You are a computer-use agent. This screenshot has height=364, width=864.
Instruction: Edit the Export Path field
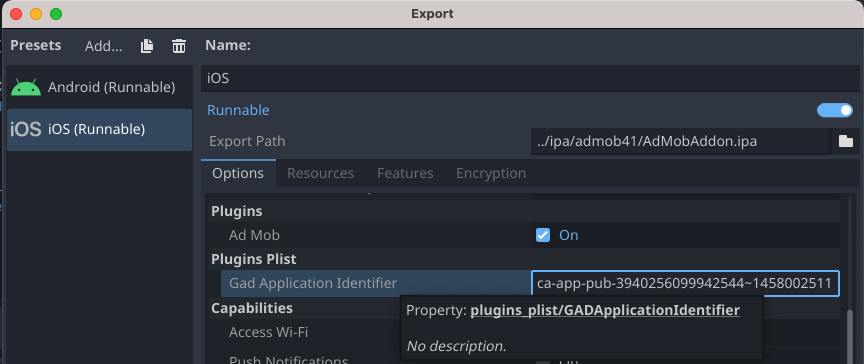pyautogui.click(x=680, y=142)
